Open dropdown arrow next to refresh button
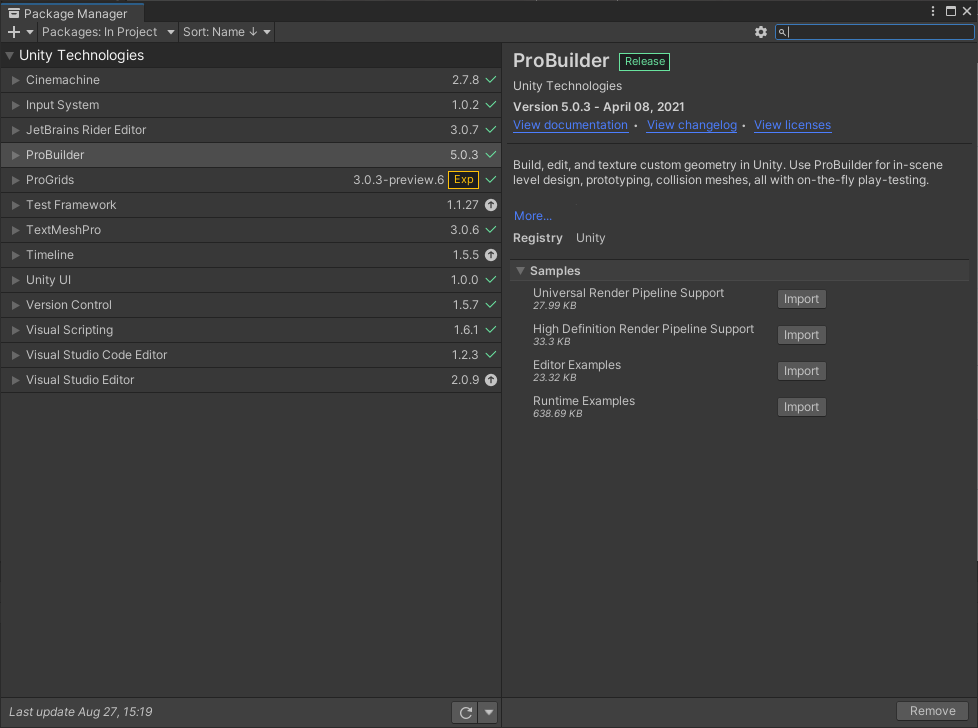This screenshot has width=978, height=728. pyautogui.click(x=488, y=712)
